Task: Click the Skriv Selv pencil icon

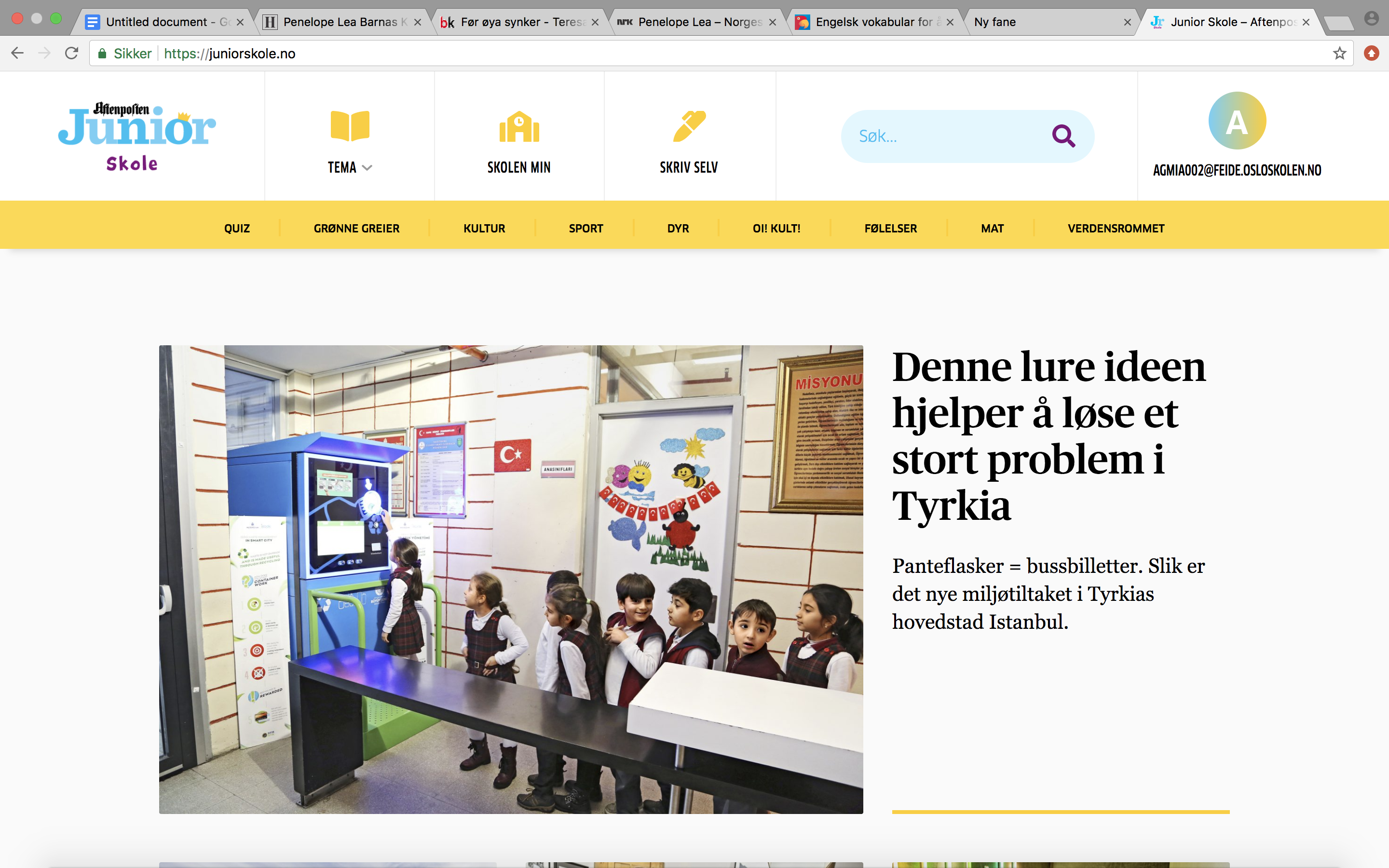Action: point(689,126)
